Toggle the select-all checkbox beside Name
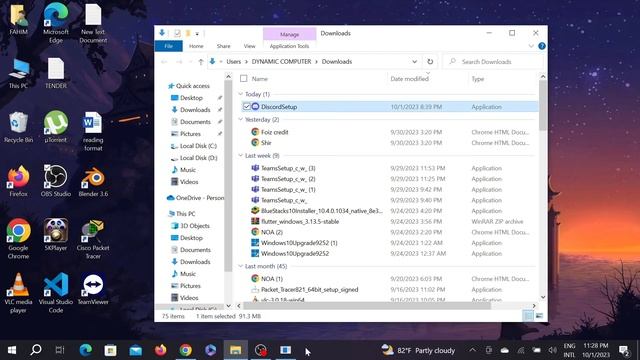This screenshot has width=640, height=360. click(244, 78)
